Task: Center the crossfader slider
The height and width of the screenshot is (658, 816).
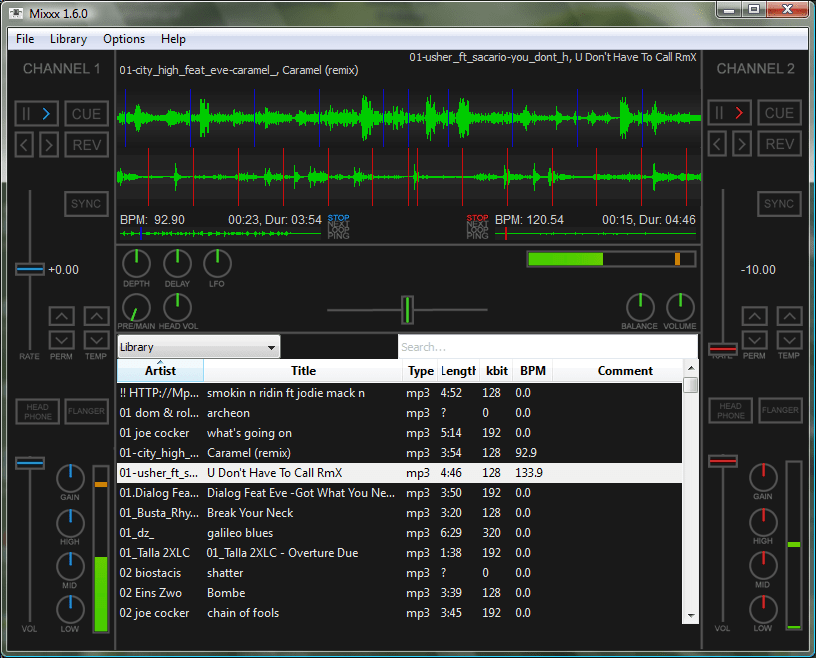Action: (x=408, y=311)
